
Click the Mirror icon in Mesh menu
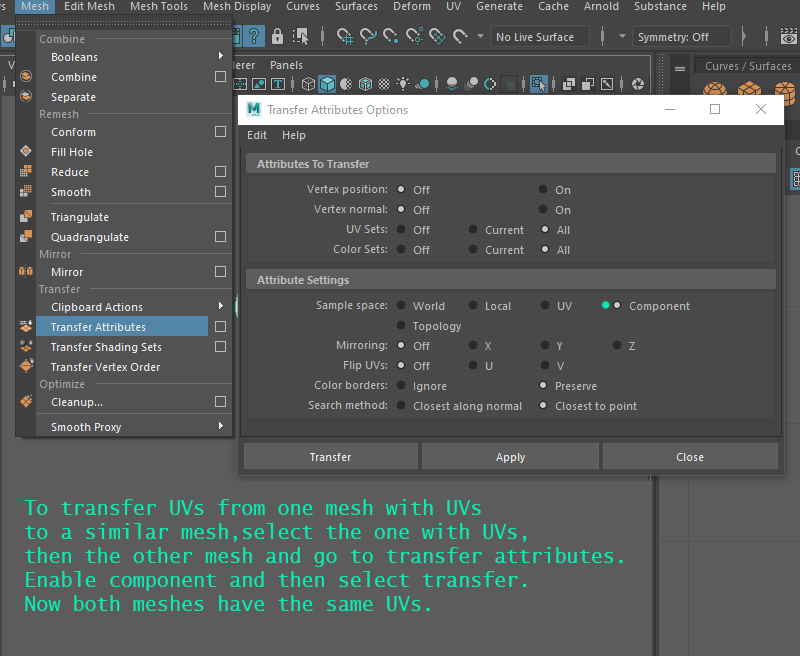pyautogui.click(x=26, y=272)
